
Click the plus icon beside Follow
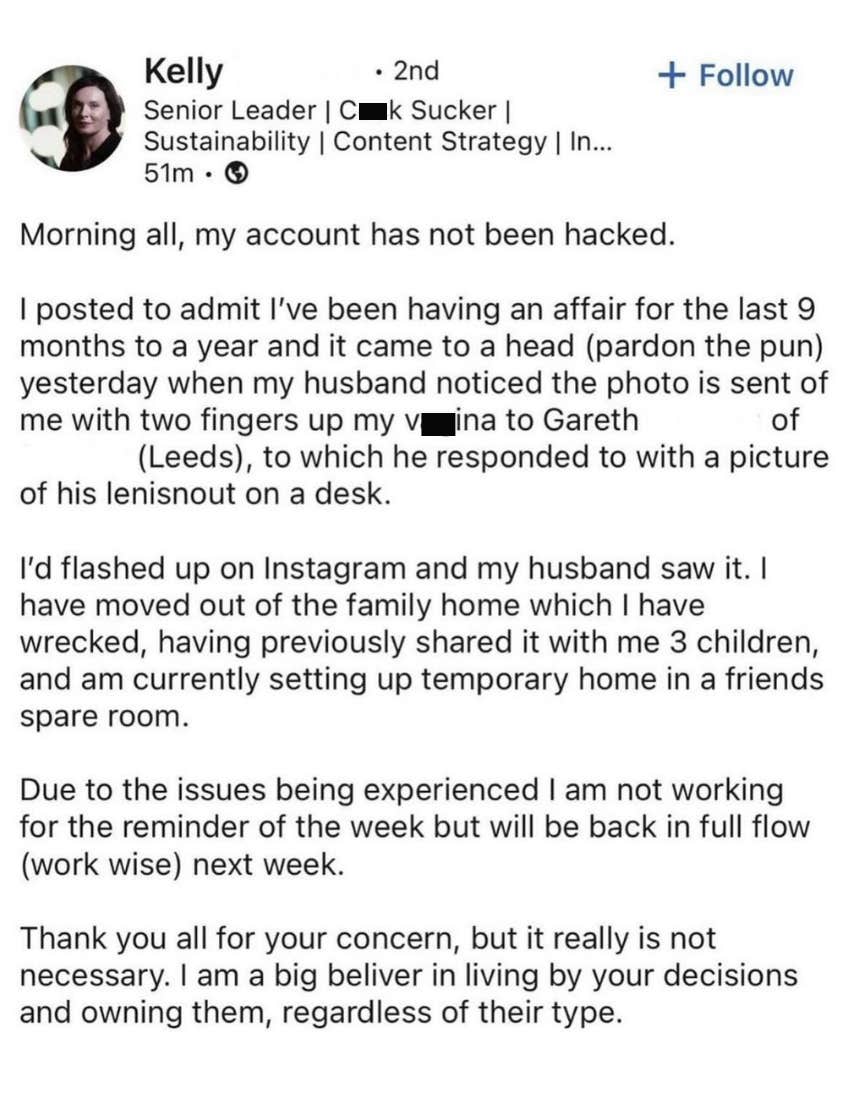click(x=672, y=73)
